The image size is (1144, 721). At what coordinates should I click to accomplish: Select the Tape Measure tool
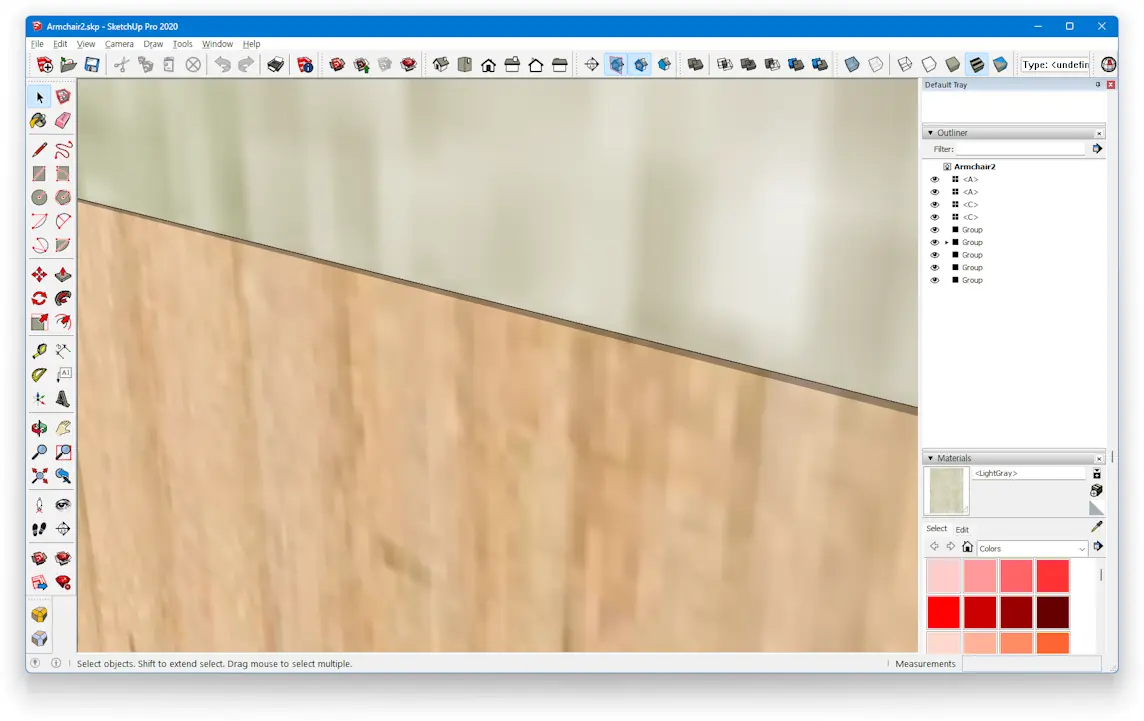pyautogui.click(x=39, y=351)
